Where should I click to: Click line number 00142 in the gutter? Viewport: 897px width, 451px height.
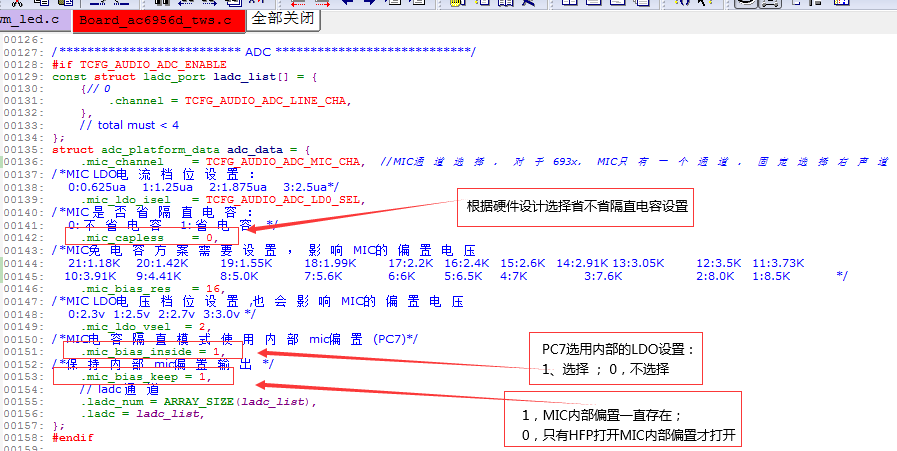pyautogui.click(x=24, y=238)
